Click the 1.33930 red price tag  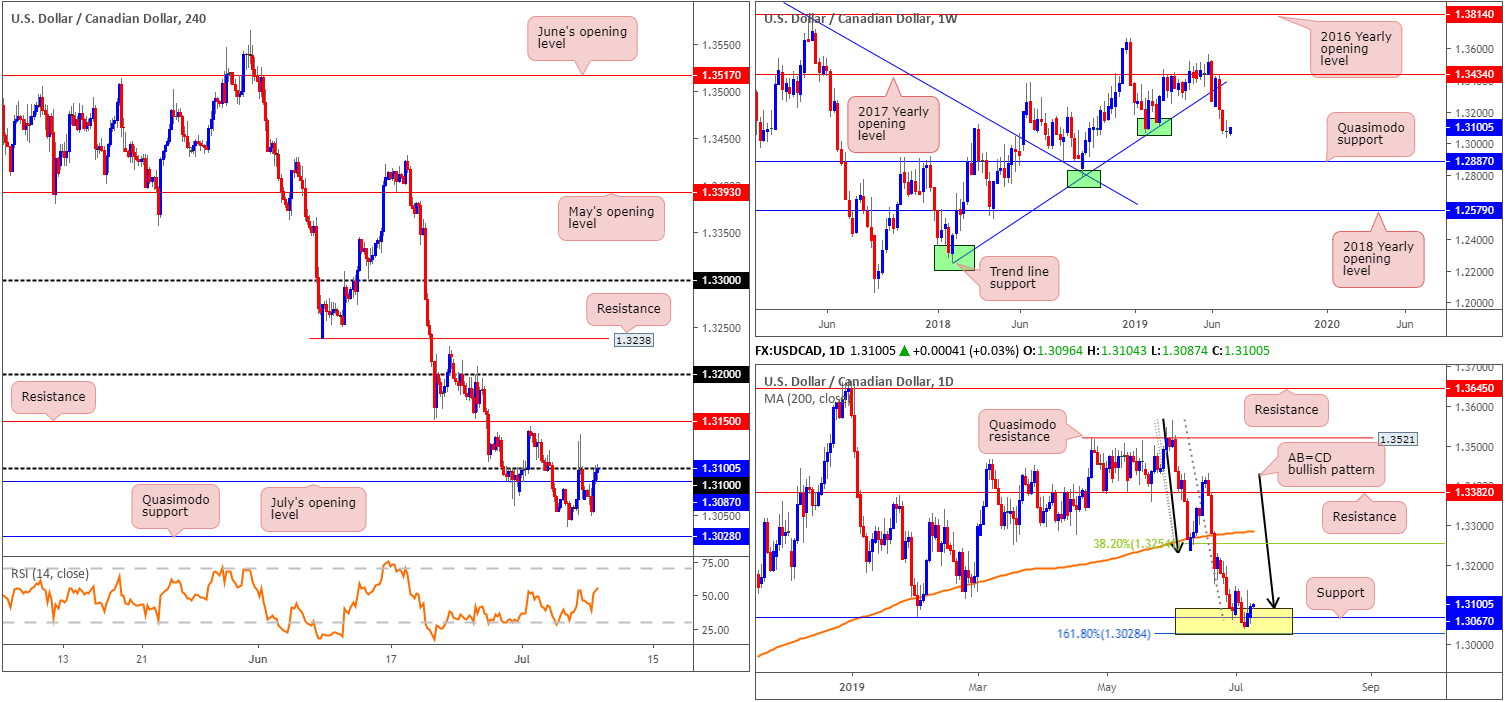pyautogui.click(x=720, y=192)
